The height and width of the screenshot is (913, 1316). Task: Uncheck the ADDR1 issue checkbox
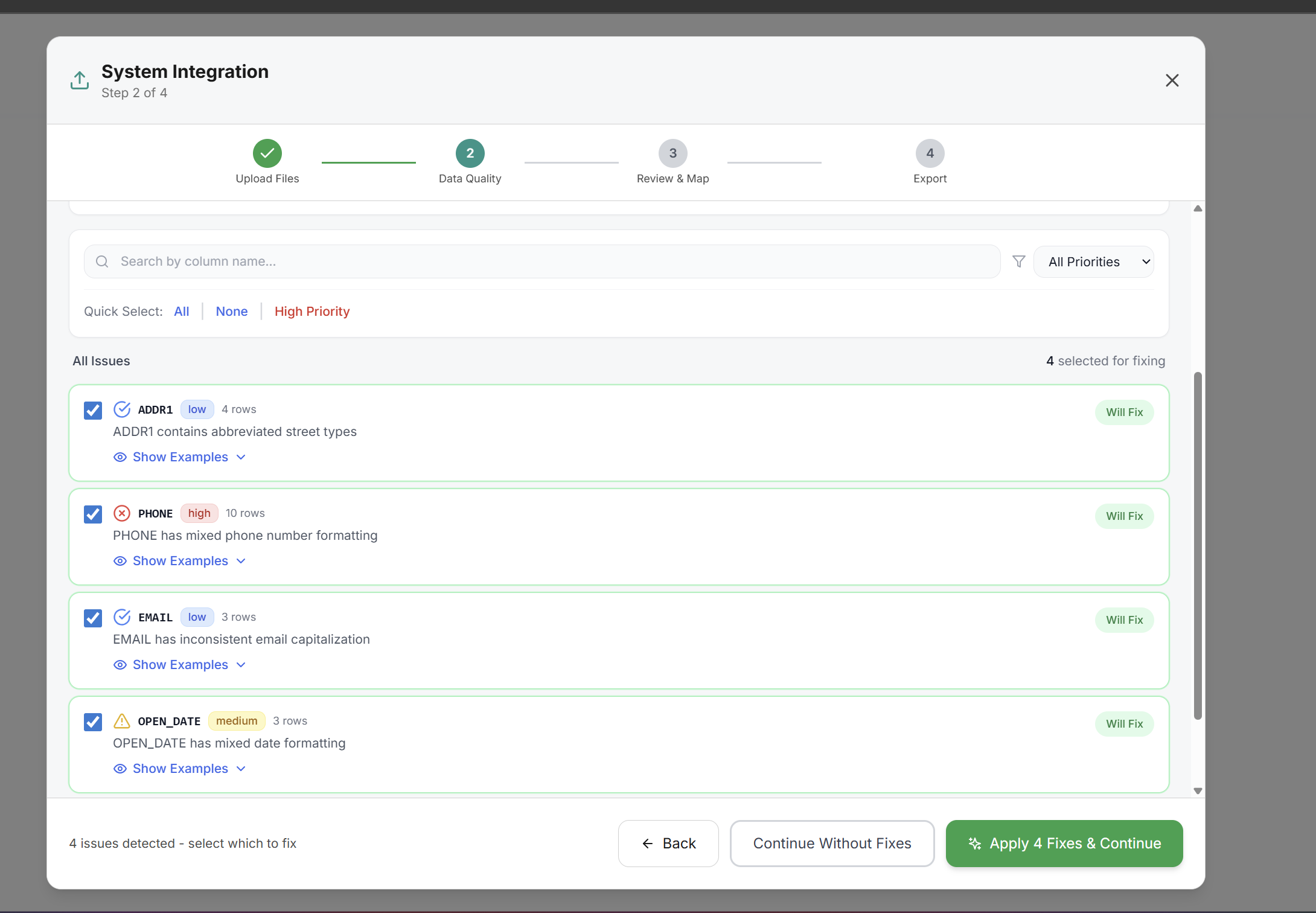coord(93,411)
